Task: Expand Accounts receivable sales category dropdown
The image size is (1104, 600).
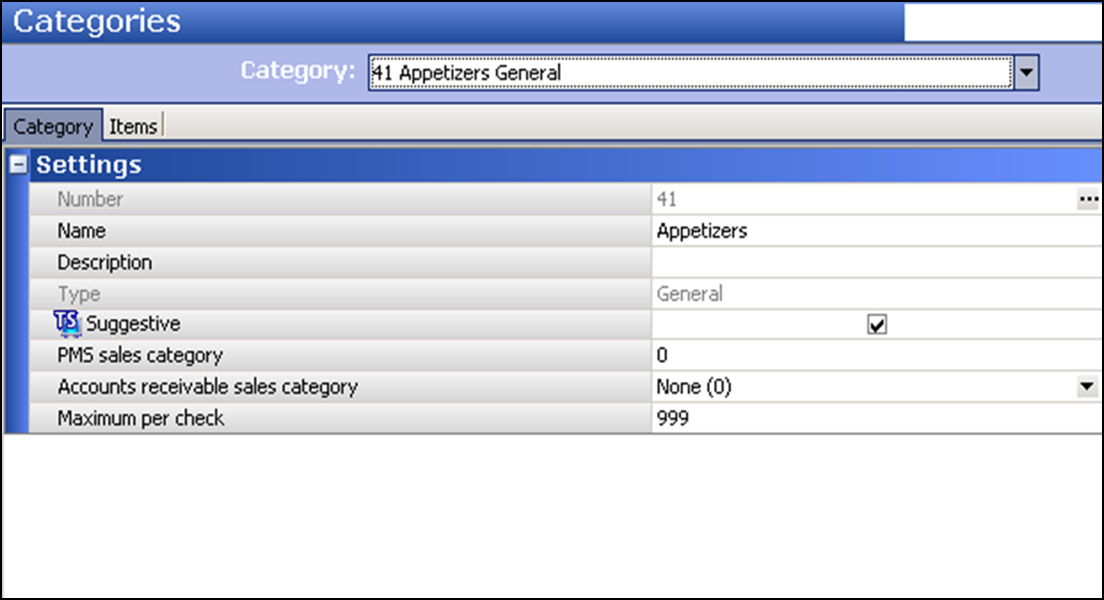Action: [x=1086, y=387]
